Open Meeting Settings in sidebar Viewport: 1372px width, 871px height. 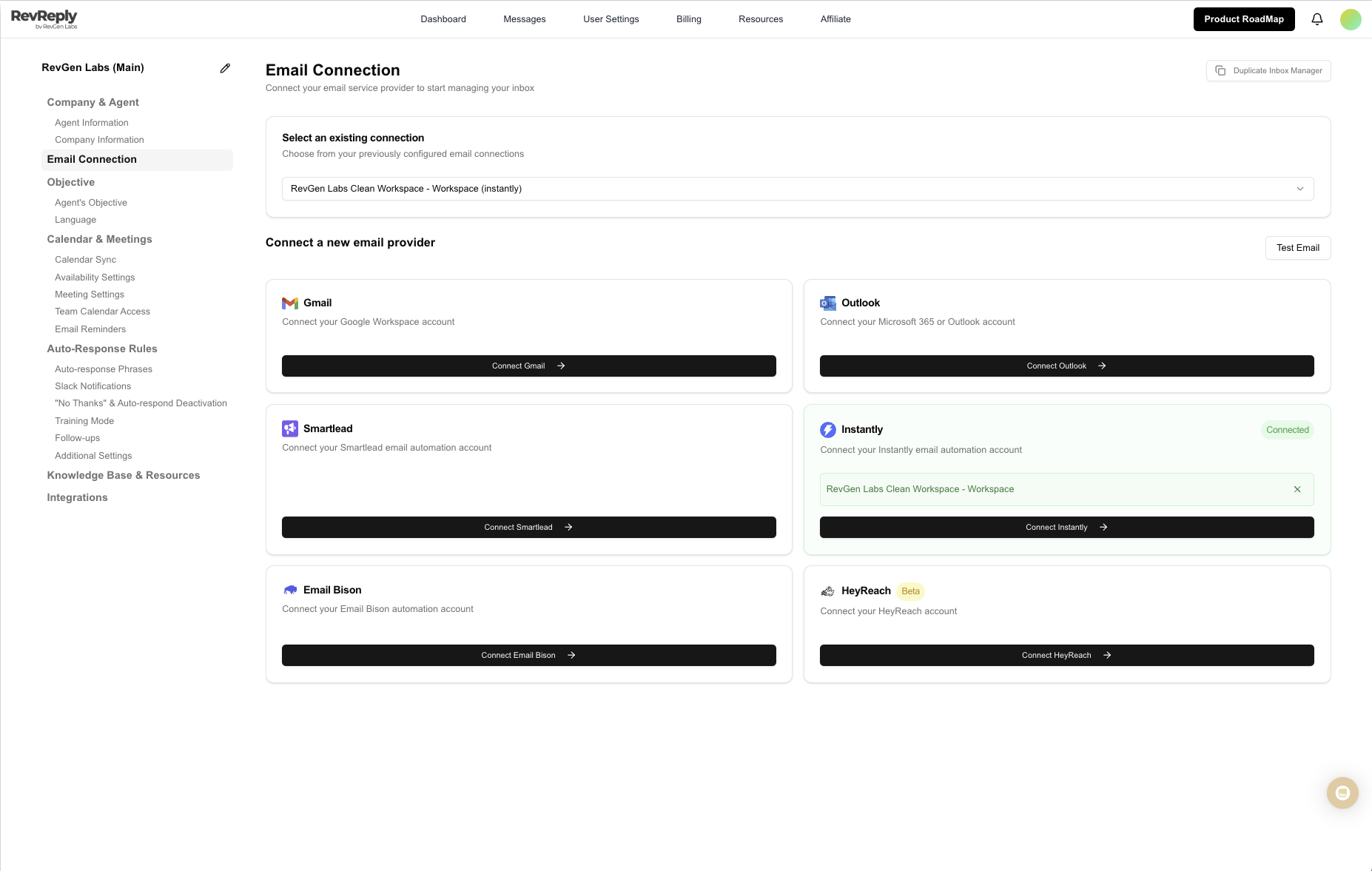click(x=90, y=295)
